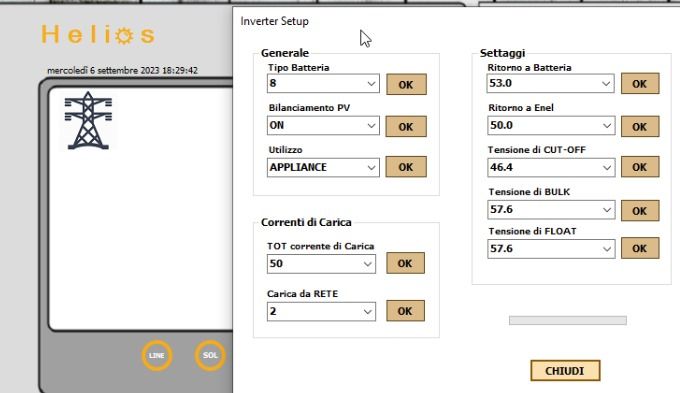The image size is (680, 393).
Task: Expand the Carica da RETE dropdown
Action: pyautogui.click(x=321, y=311)
